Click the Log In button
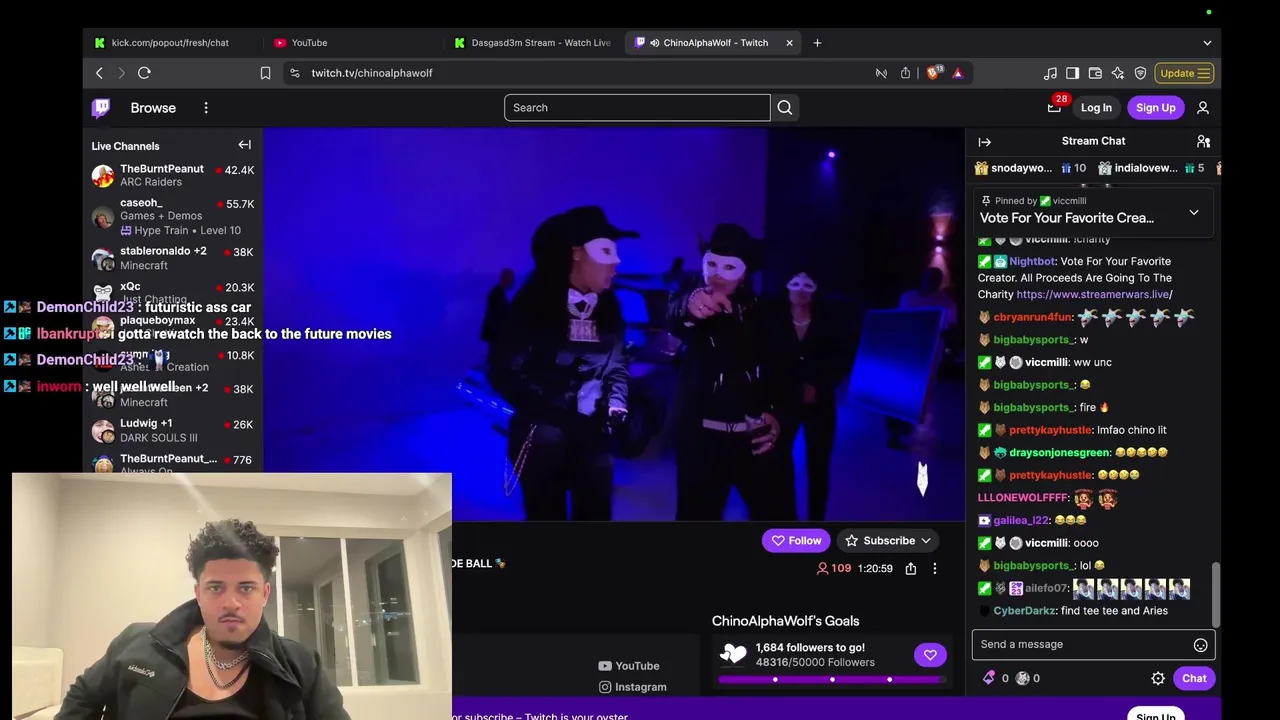The height and width of the screenshot is (720, 1280). (1096, 108)
